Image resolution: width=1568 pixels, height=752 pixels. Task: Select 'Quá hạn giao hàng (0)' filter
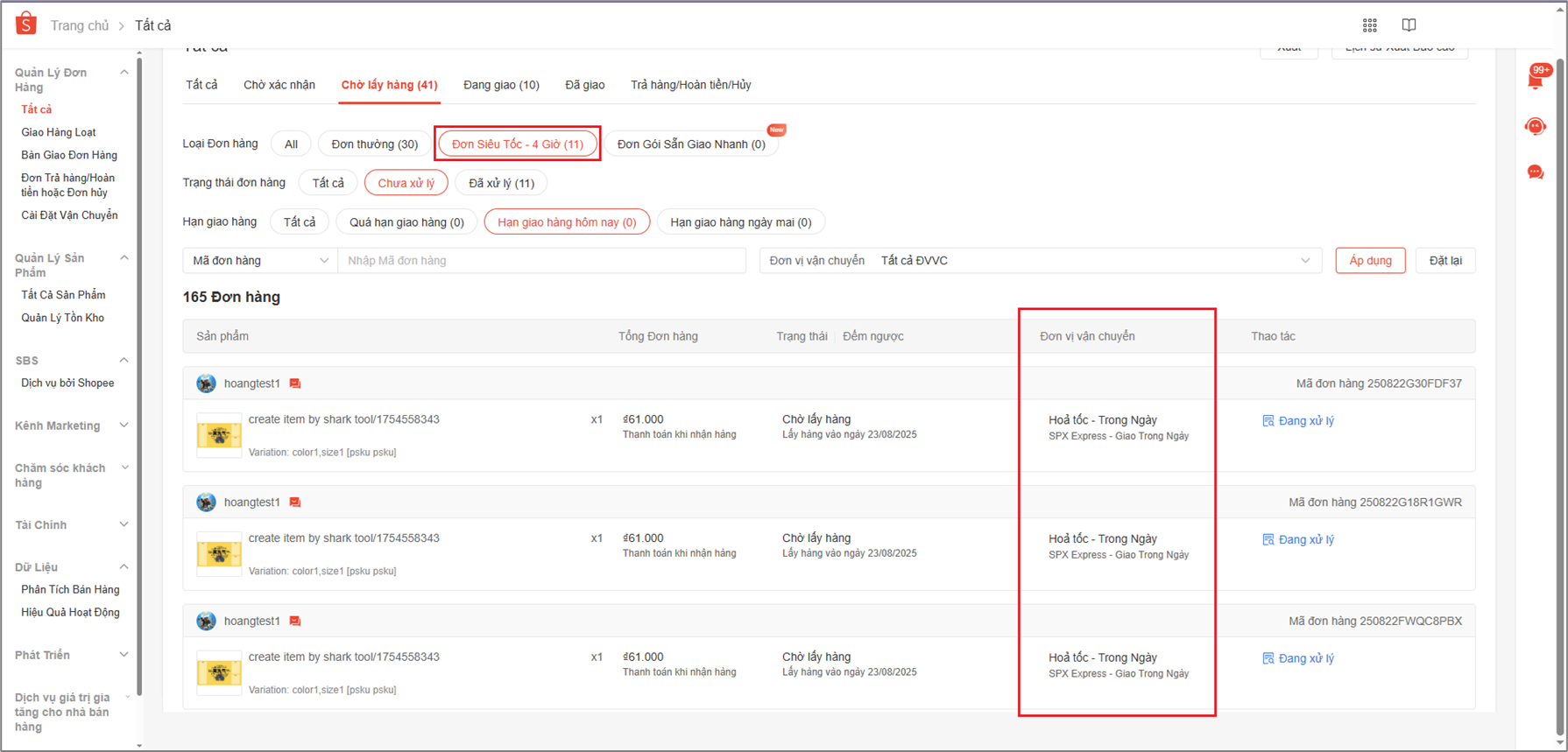(406, 222)
